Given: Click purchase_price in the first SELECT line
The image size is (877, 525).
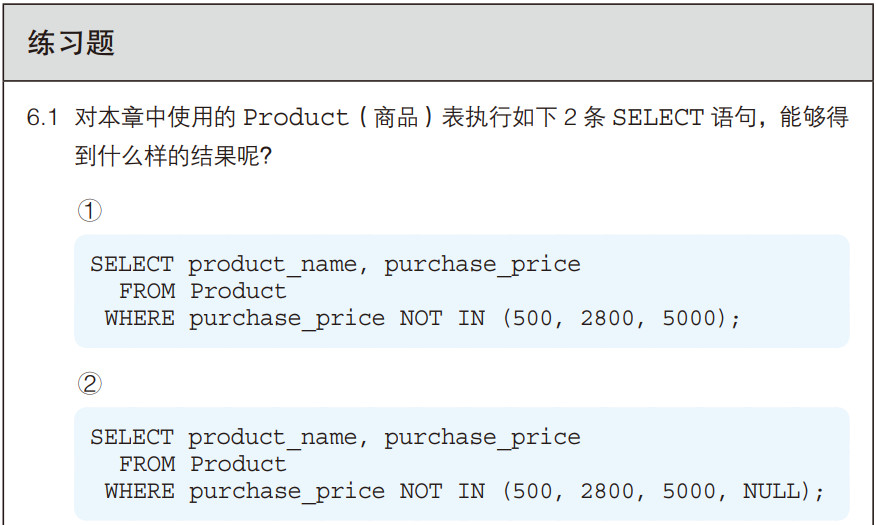Looking at the screenshot, I should [x=482, y=264].
